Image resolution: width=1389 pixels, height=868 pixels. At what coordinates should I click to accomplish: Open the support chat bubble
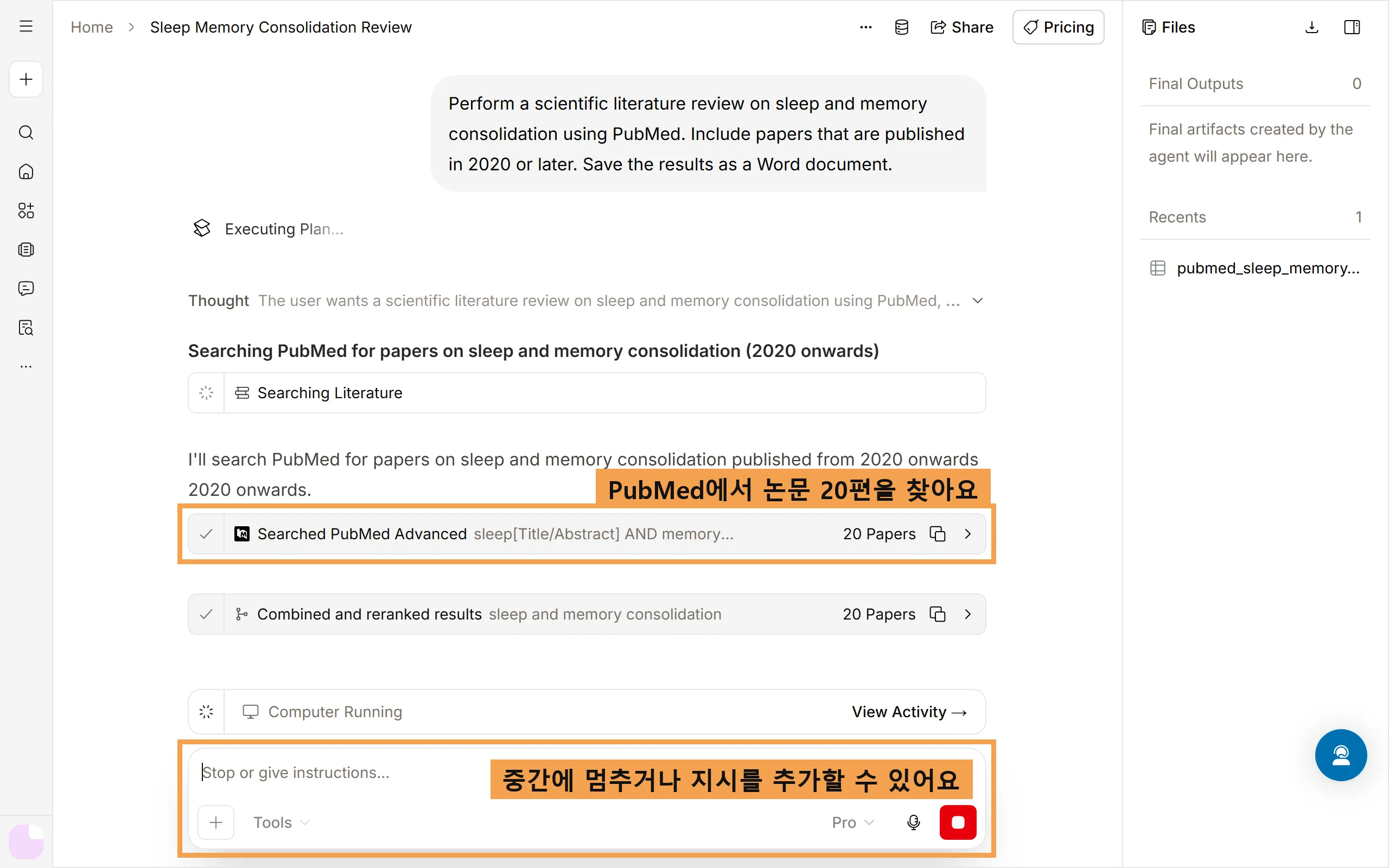click(1341, 755)
